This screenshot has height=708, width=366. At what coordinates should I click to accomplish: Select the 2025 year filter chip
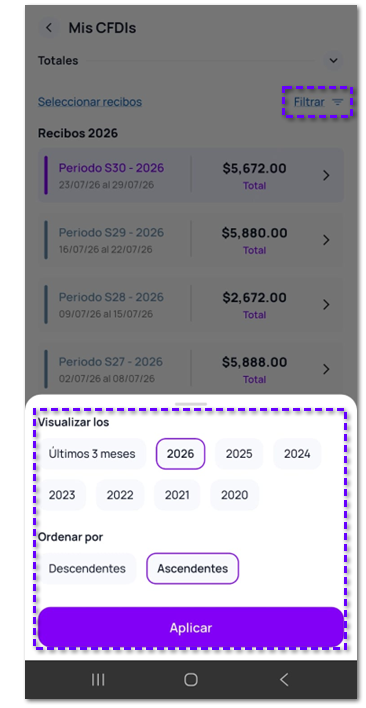click(x=239, y=454)
